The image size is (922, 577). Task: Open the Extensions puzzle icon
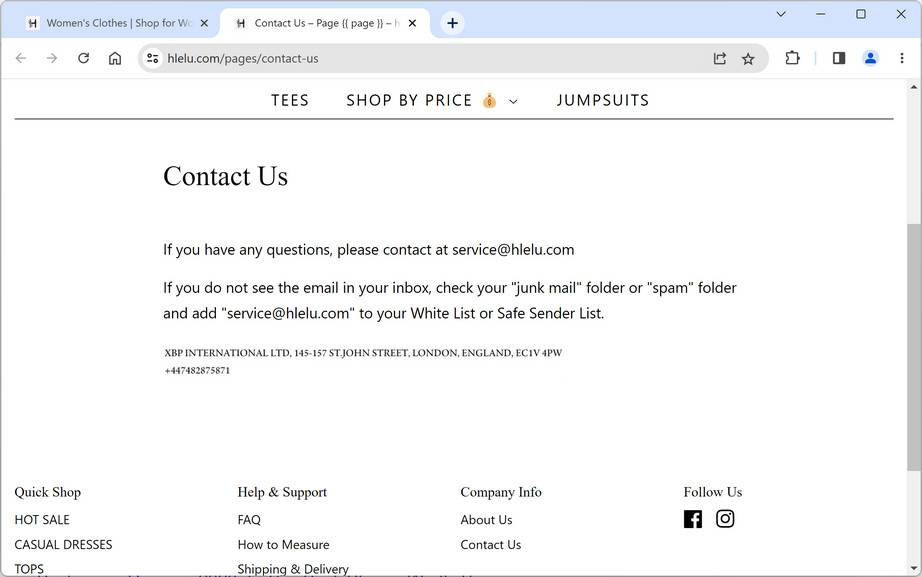click(792, 58)
